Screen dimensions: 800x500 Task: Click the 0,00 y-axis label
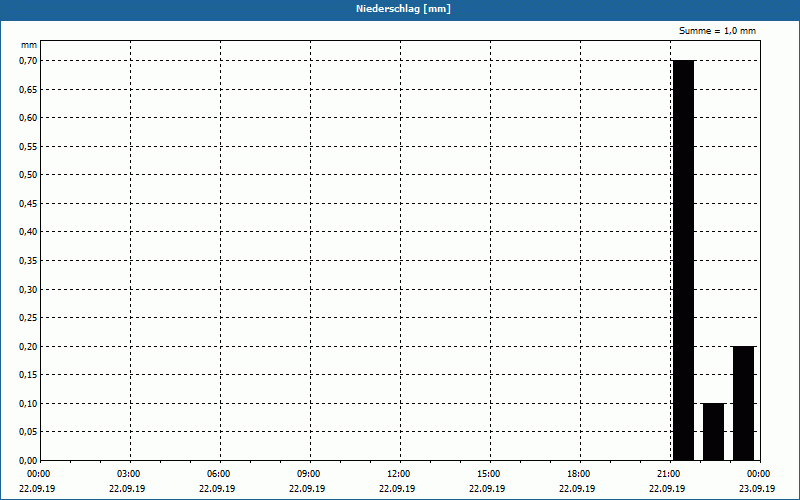[x=28, y=461]
